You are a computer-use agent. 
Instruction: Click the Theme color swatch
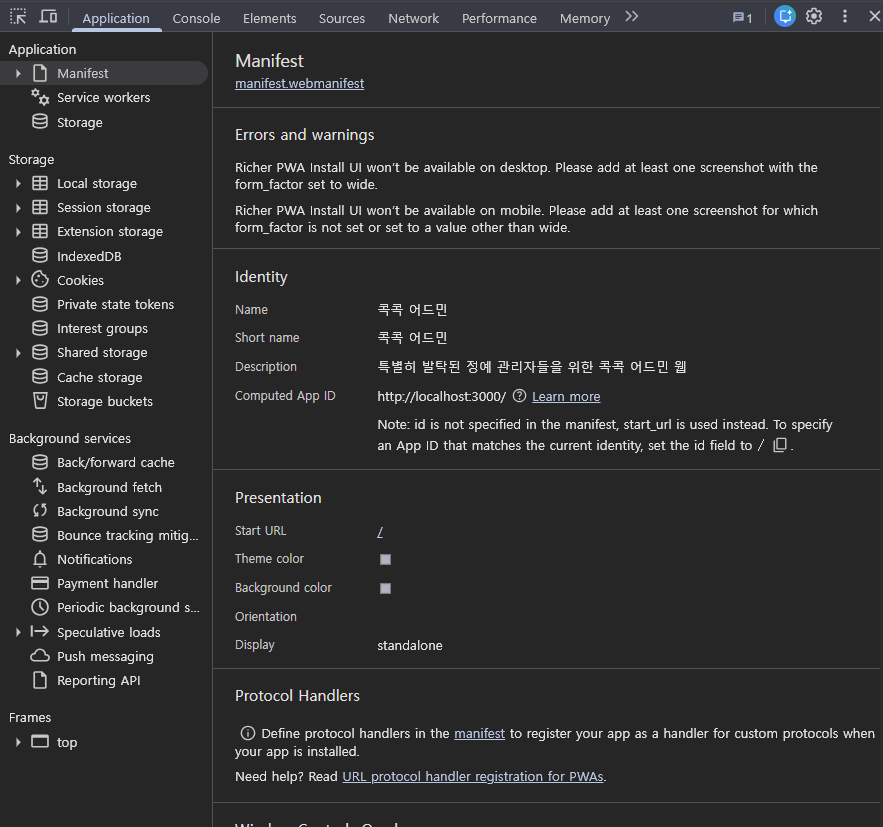(385, 559)
